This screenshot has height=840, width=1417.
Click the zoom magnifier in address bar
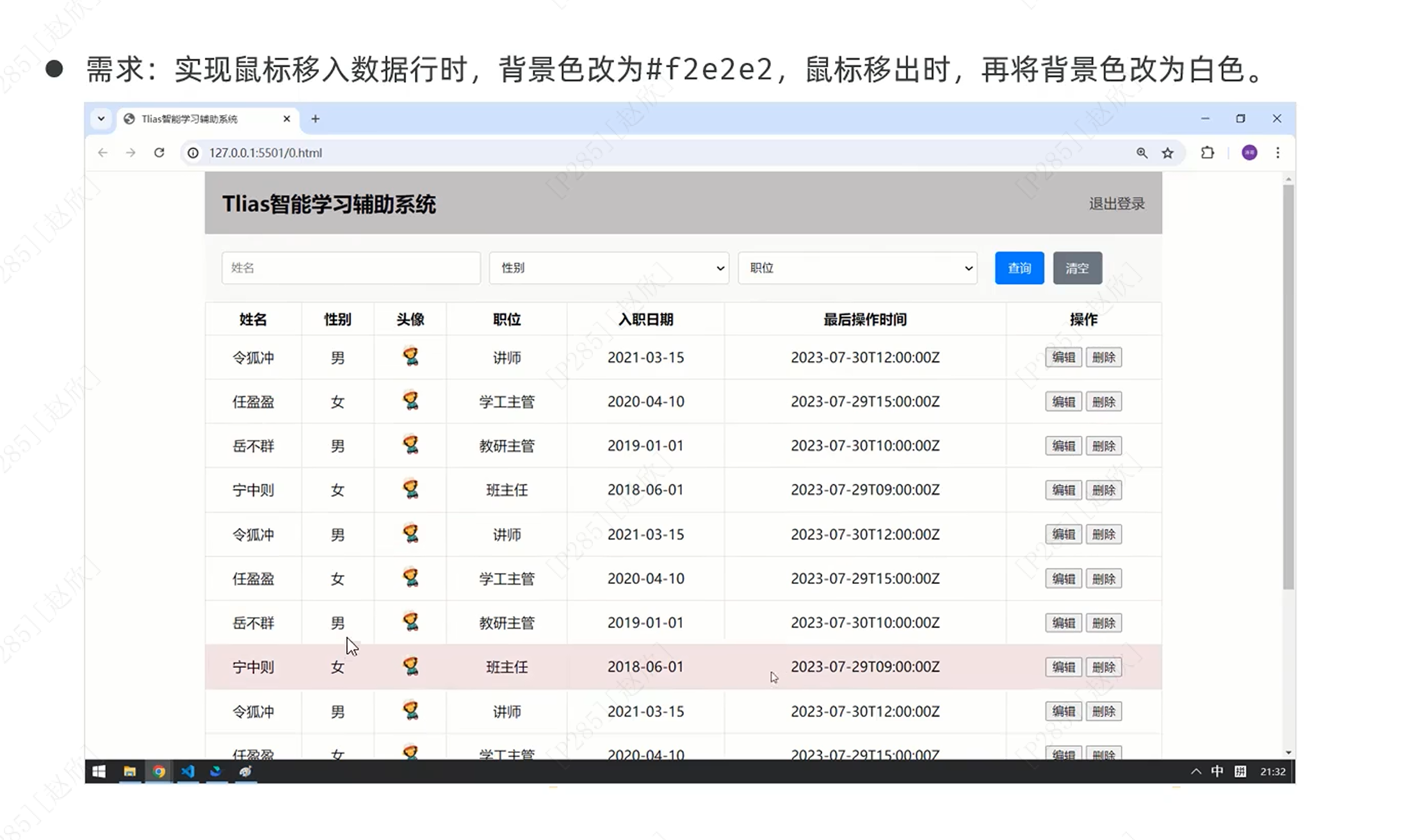point(1142,152)
